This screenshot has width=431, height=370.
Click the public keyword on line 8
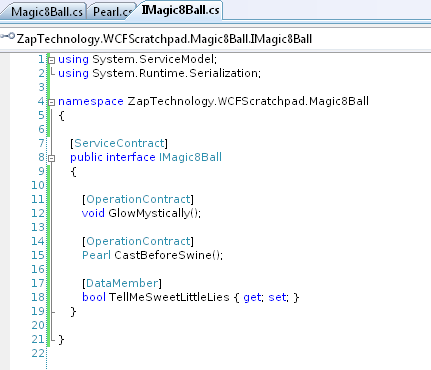pyautogui.click(x=86, y=157)
